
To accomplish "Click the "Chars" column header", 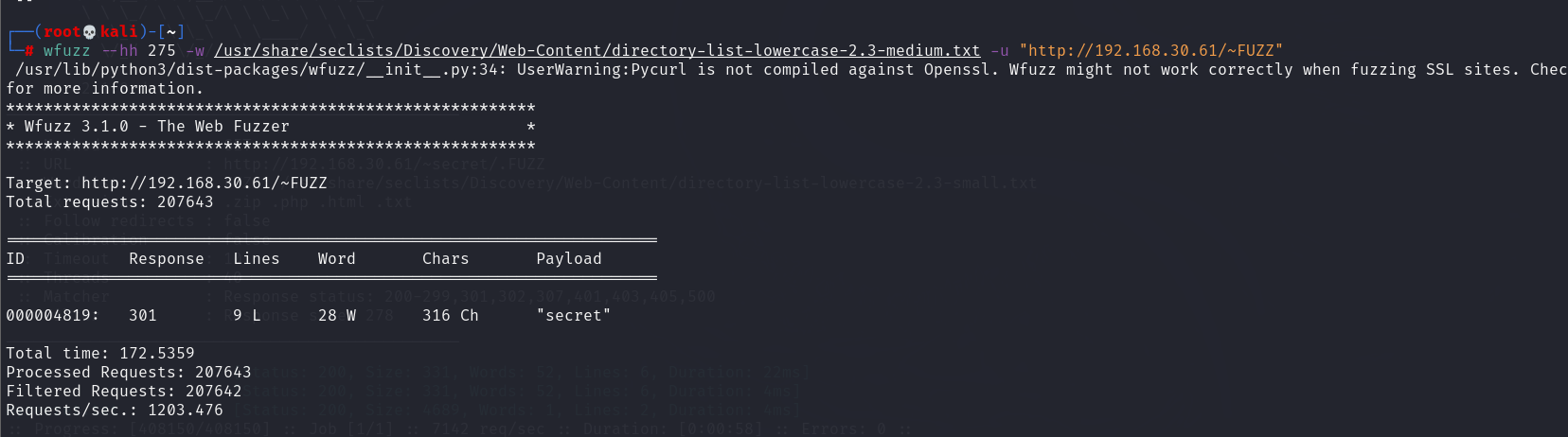I will 445,259.
